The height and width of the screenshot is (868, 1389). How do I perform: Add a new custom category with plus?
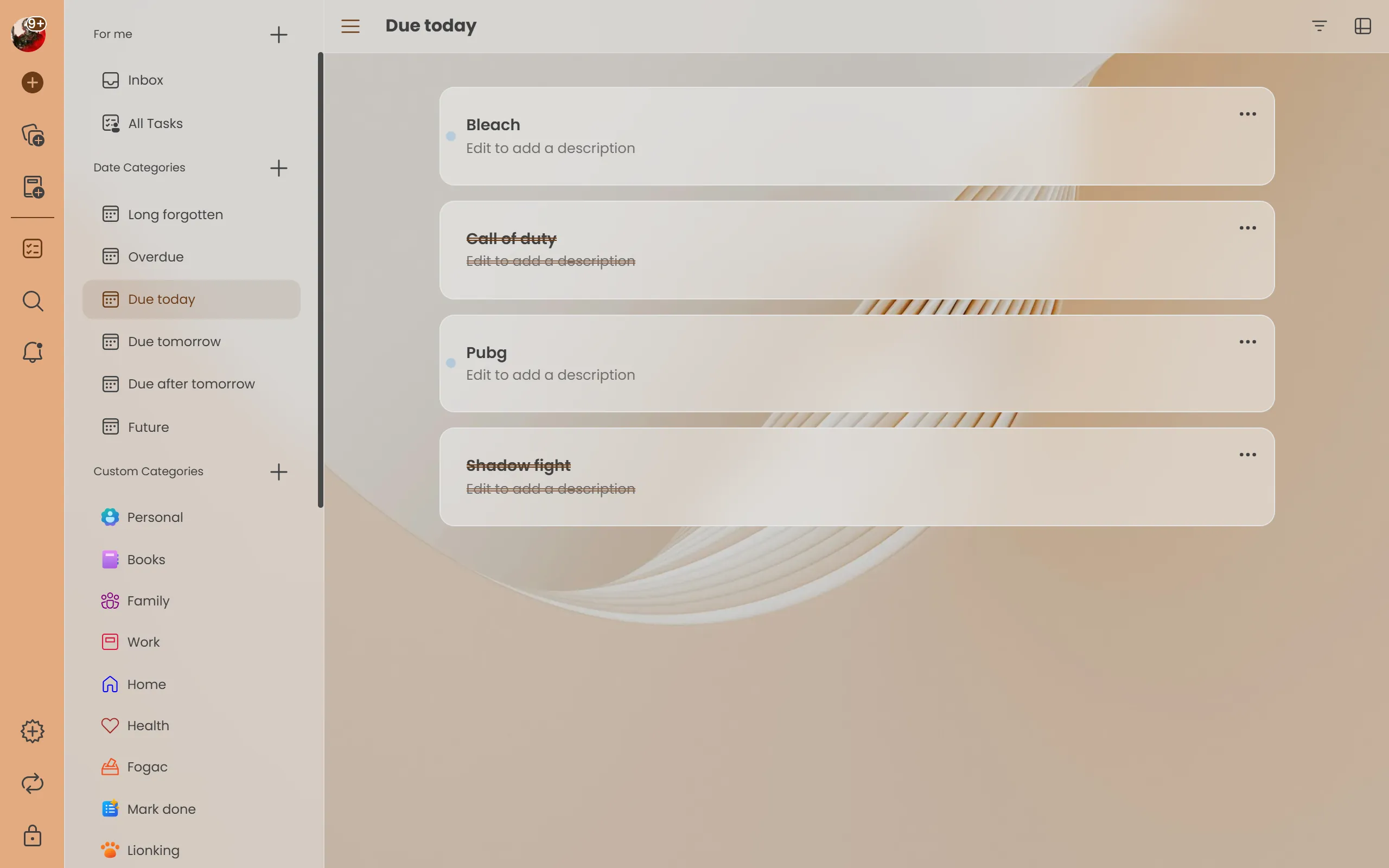click(278, 472)
